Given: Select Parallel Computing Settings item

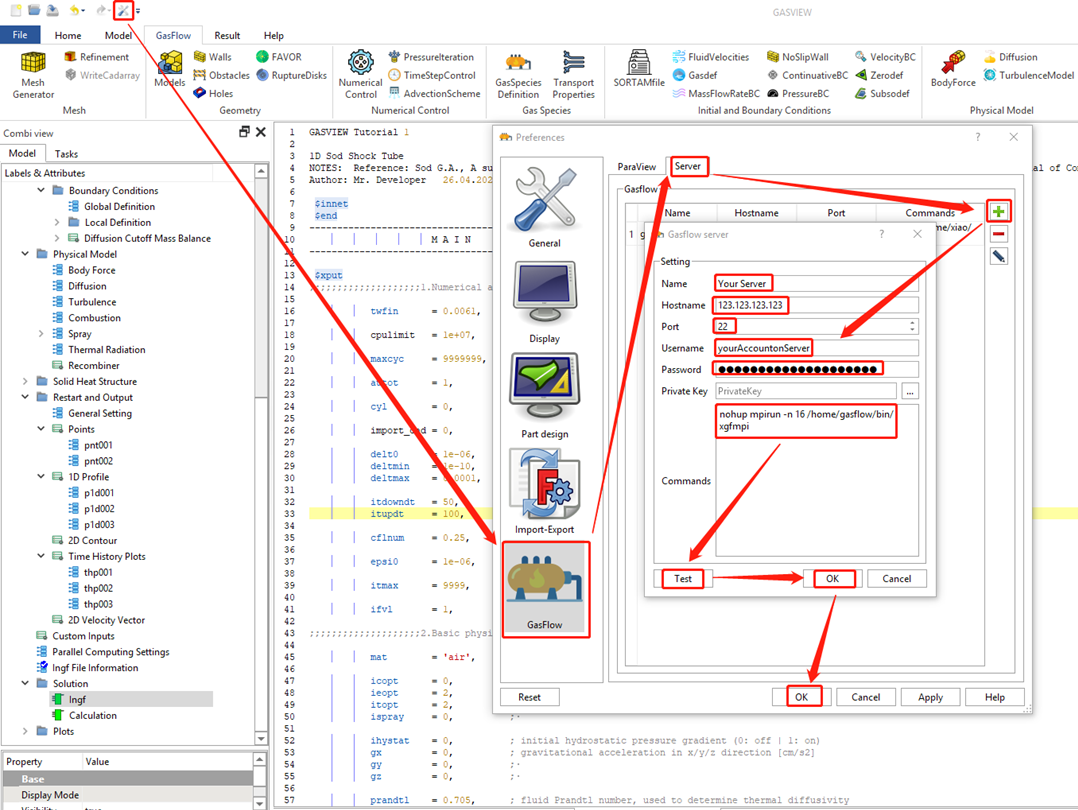Looking at the screenshot, I should coord(110,652).
